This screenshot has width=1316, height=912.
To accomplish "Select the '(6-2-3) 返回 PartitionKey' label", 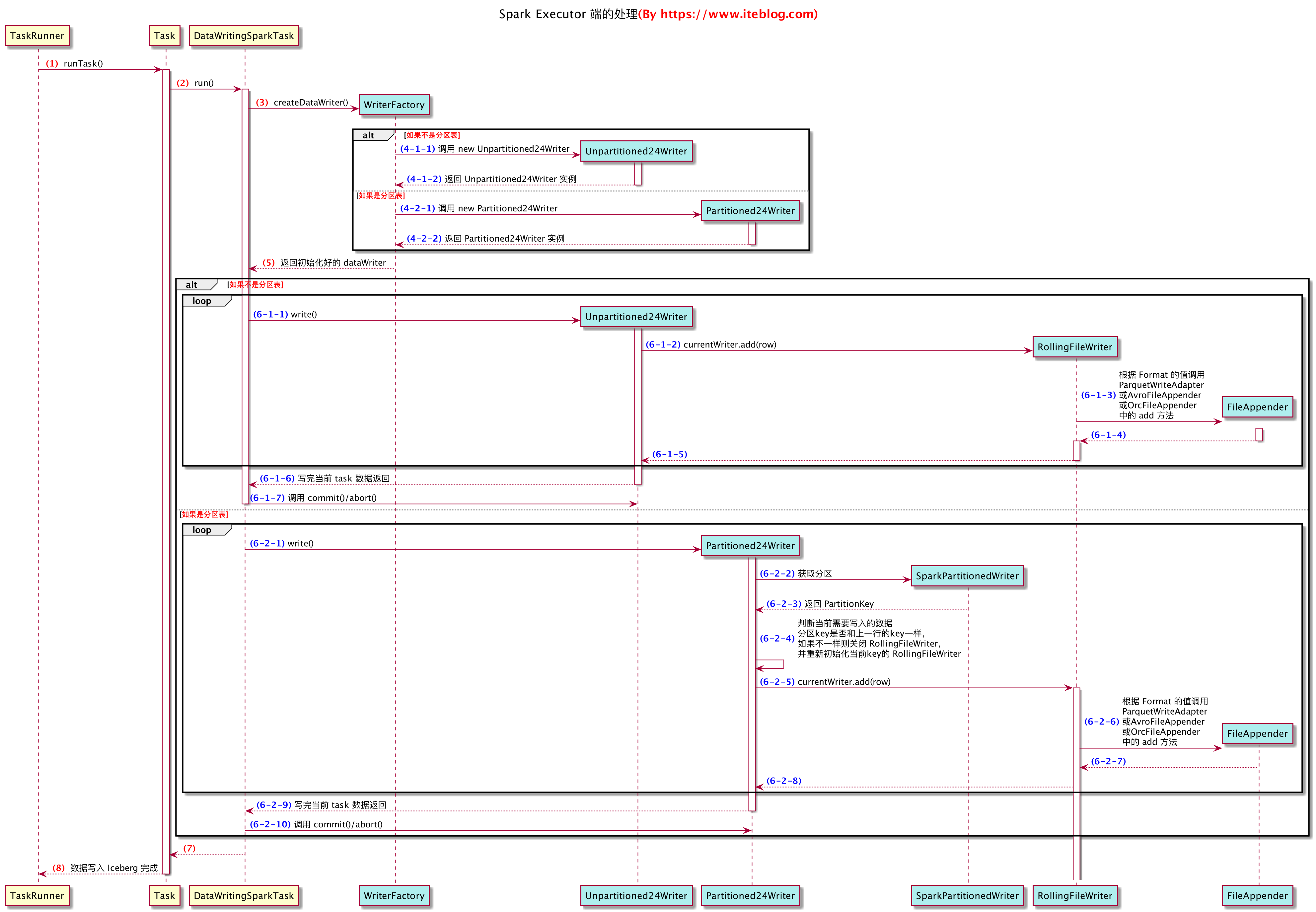I will click(820, 604).
